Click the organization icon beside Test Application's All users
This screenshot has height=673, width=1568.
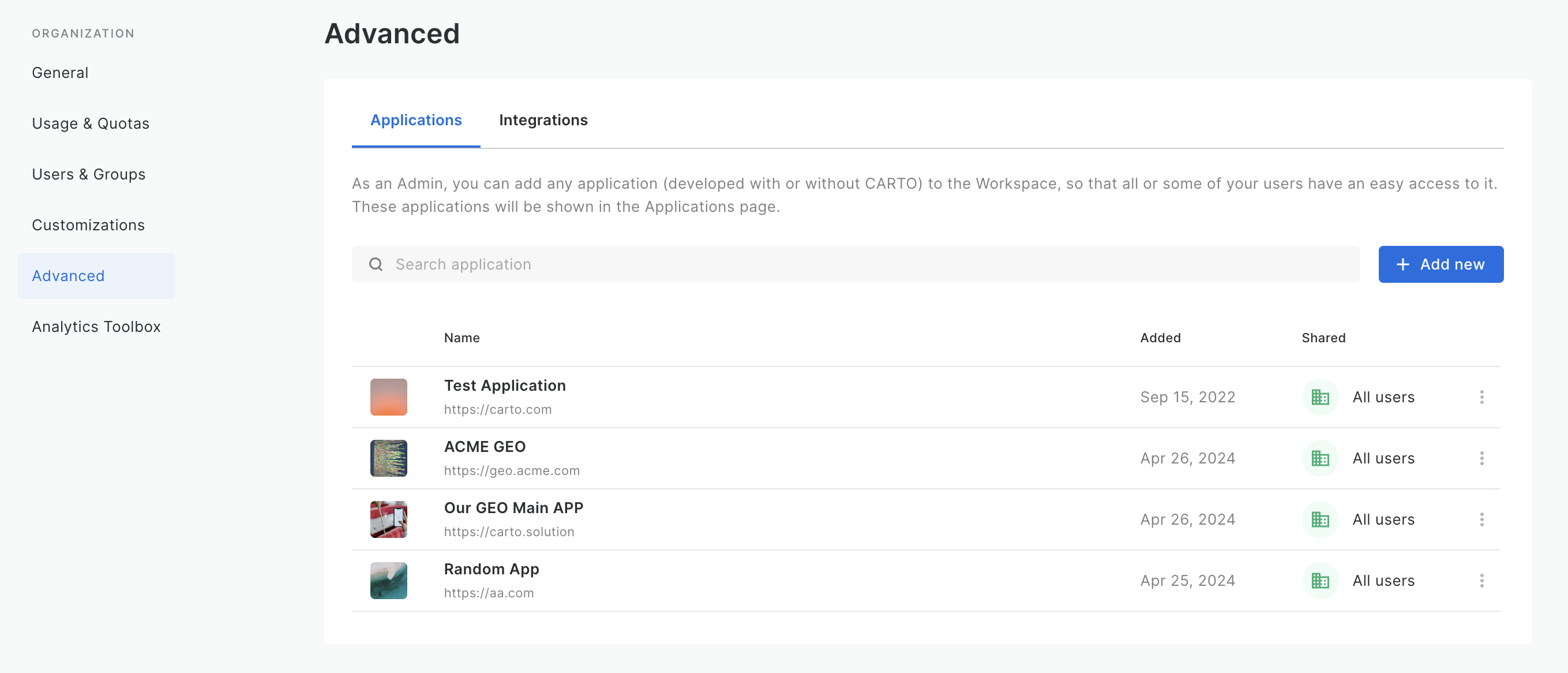pos(1320,397)
